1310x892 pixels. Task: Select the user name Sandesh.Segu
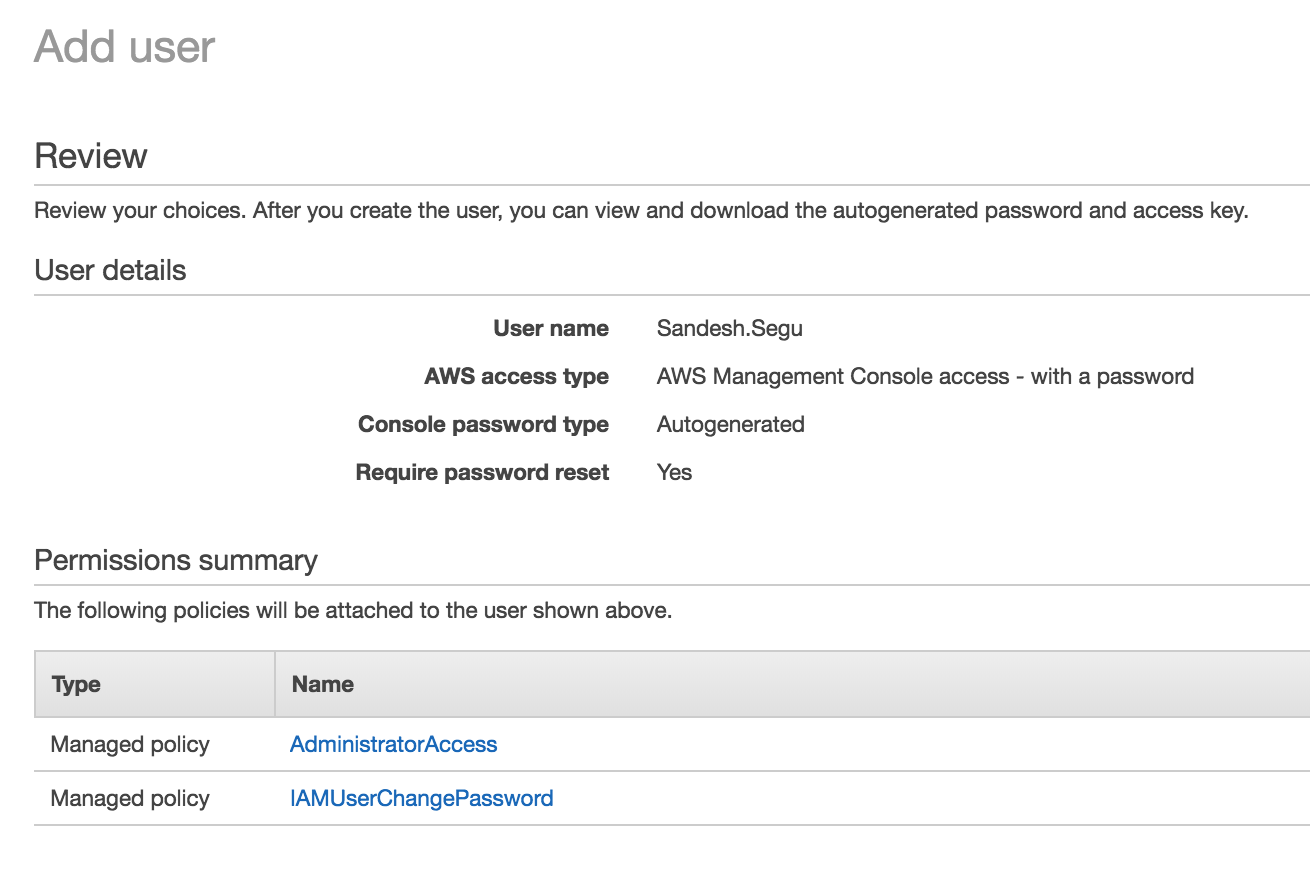[x=728, y=328]
